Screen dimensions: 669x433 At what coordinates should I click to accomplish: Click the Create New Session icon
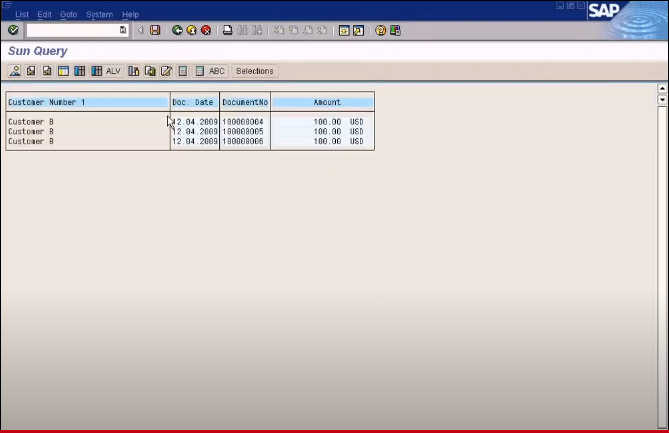pyautogui.click(x=344, y=30)
